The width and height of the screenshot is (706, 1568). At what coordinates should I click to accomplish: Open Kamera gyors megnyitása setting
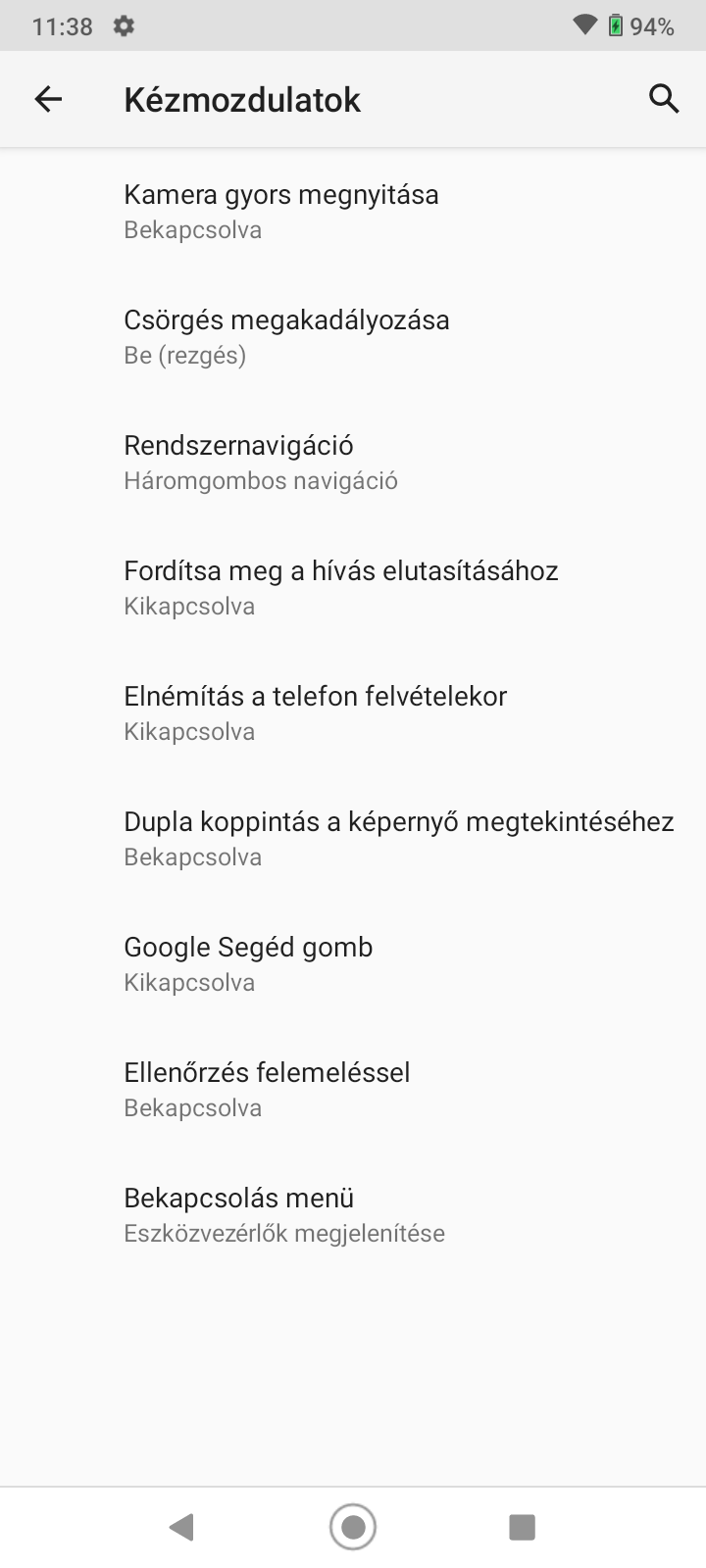pos(353,211)
